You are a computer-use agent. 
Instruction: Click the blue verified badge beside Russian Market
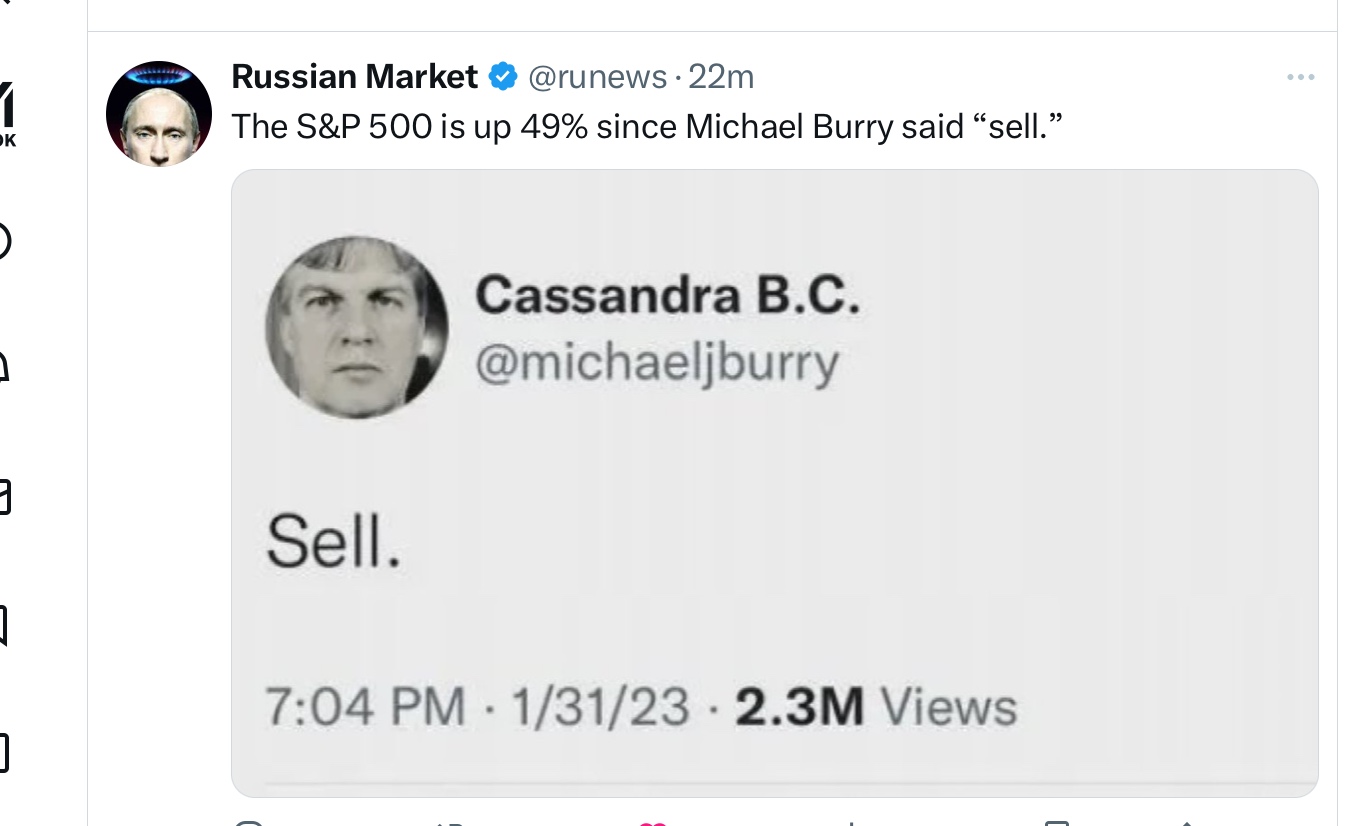(x=502, y=76)
